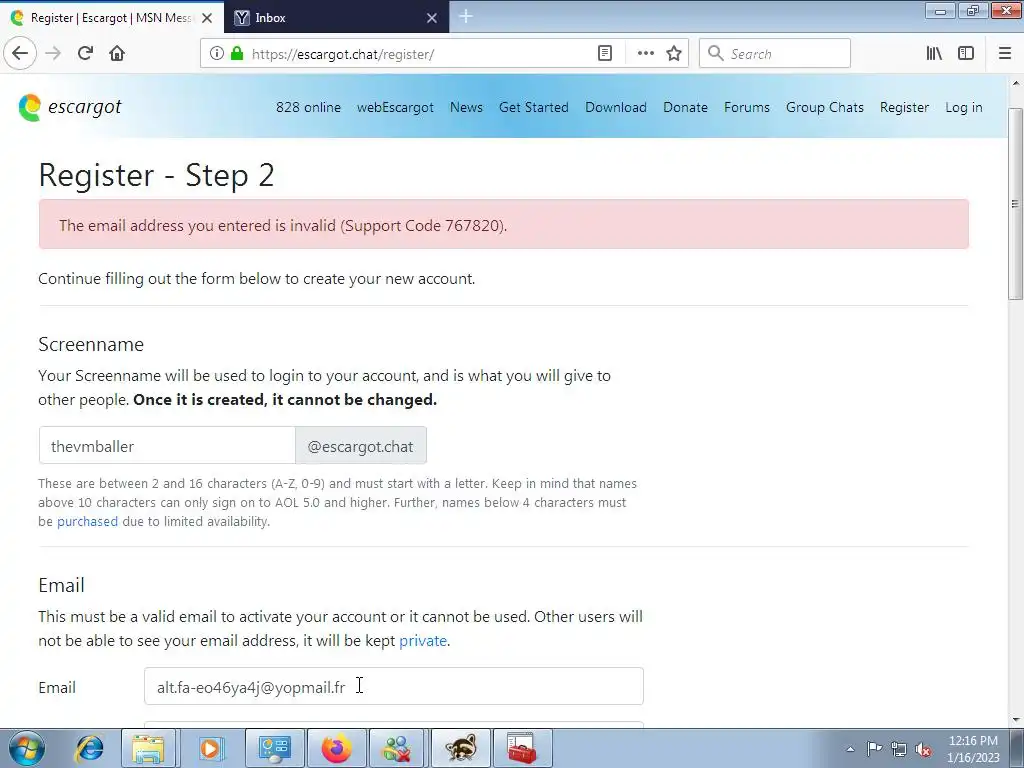Screen dimensions: 1024x768
Task: Click the scrollbar down arrow
Action: click(x=1016, y=720)
